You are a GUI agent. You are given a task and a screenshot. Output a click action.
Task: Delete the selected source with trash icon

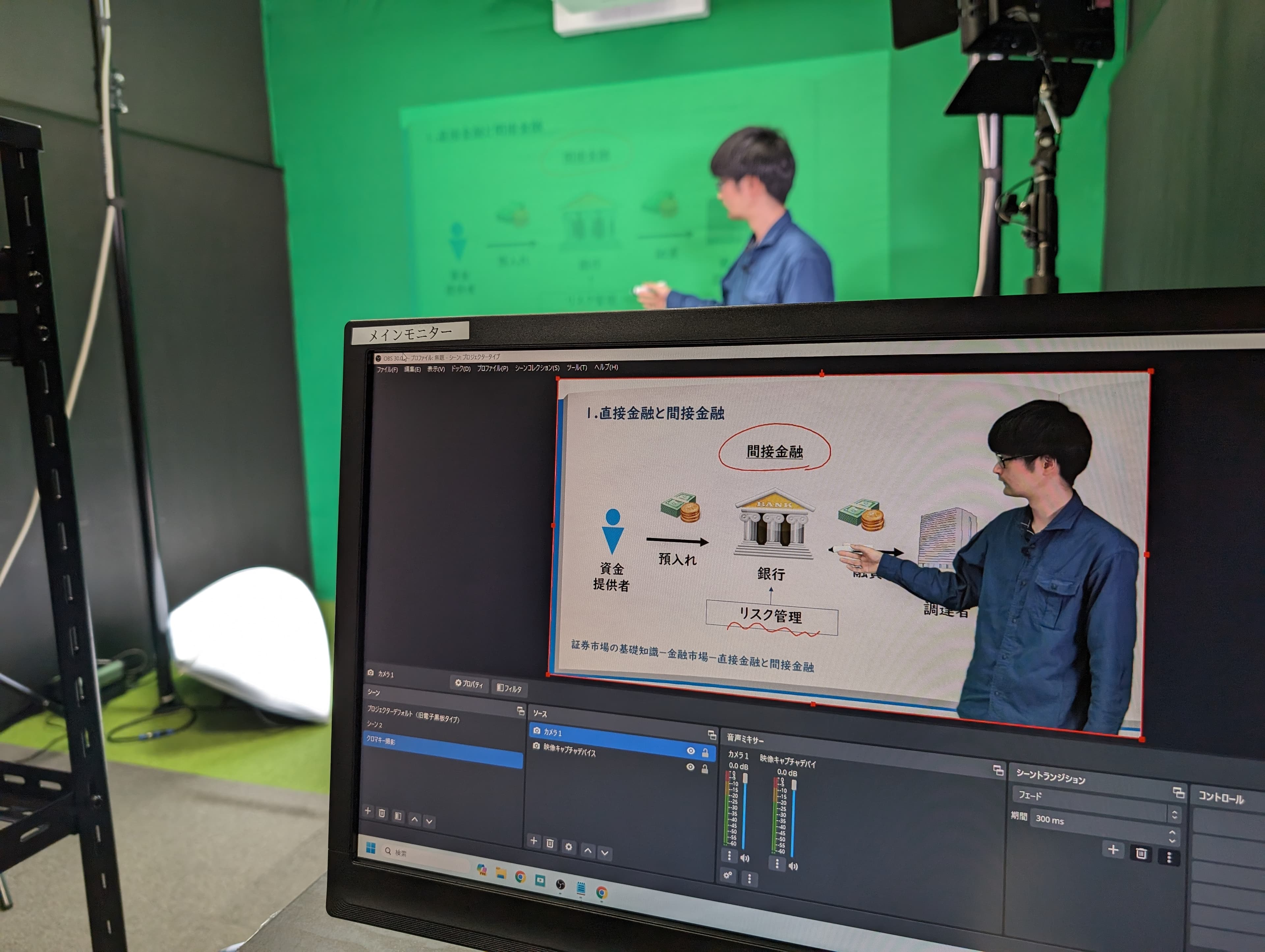[550, 843]
